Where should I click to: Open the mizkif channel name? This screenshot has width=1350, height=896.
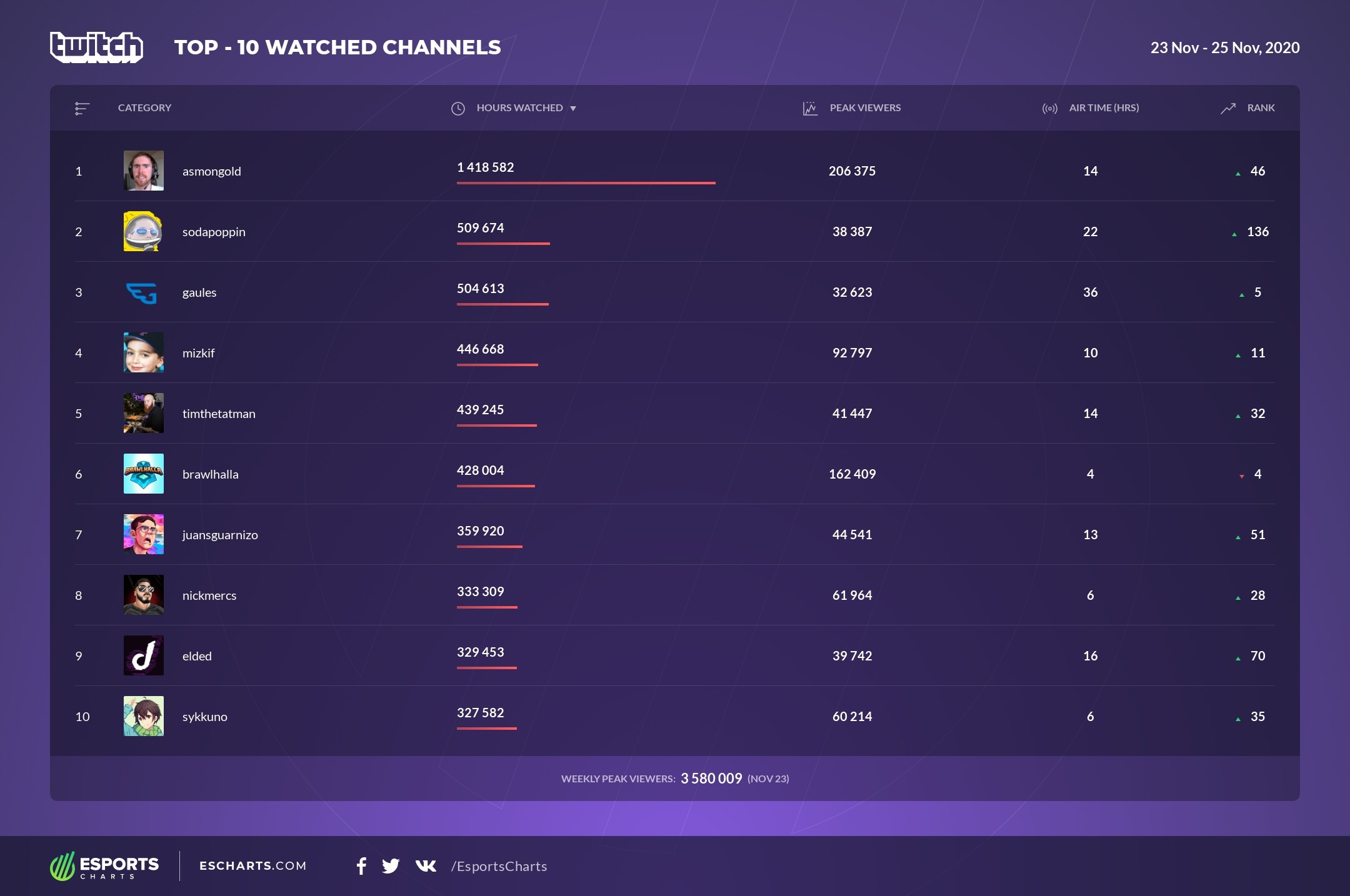click(199, 353)
